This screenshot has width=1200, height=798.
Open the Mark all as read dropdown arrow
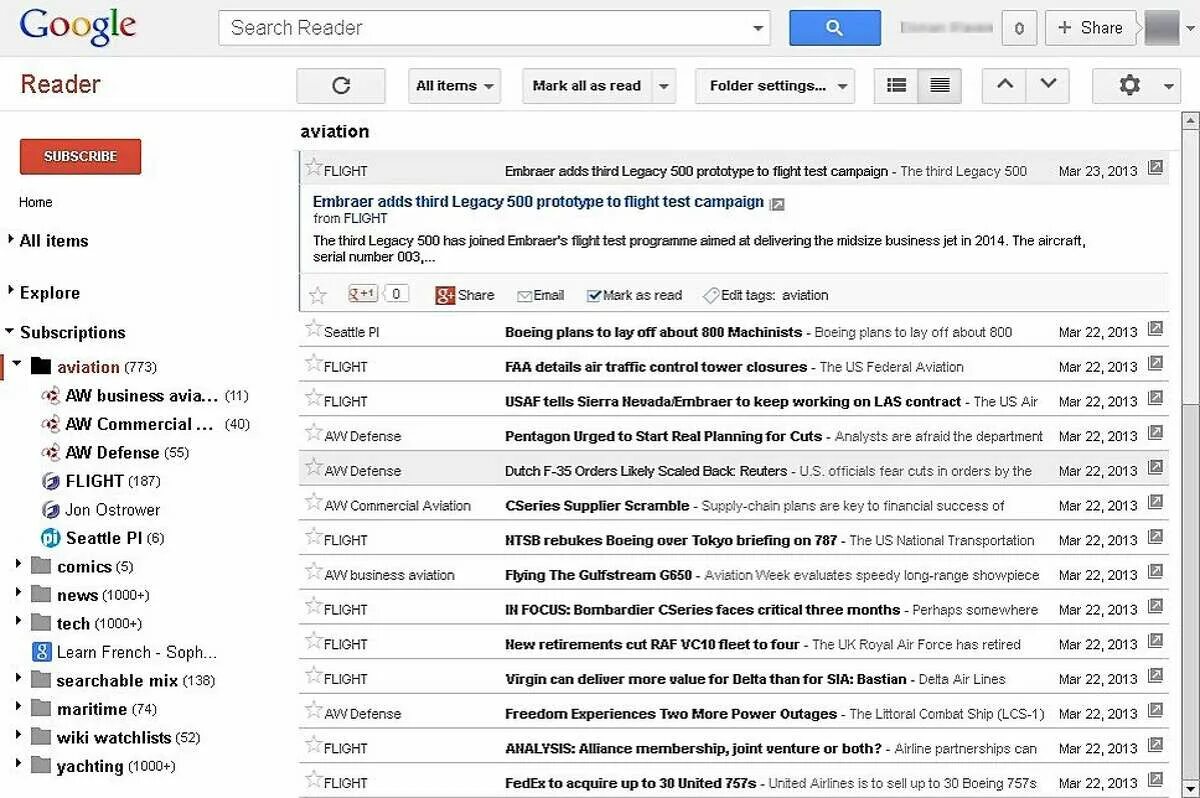point(664,86)
